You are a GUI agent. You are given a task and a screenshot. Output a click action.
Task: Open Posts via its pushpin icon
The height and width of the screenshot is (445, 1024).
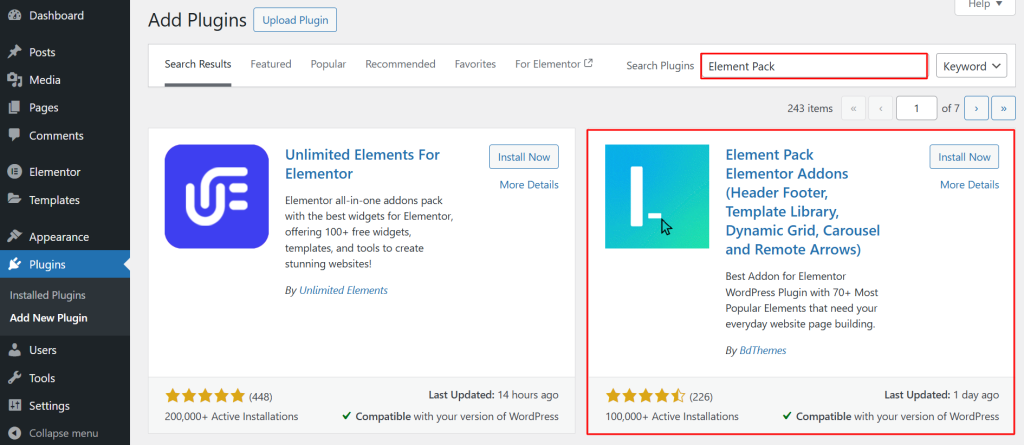click(x=14, y=52)
